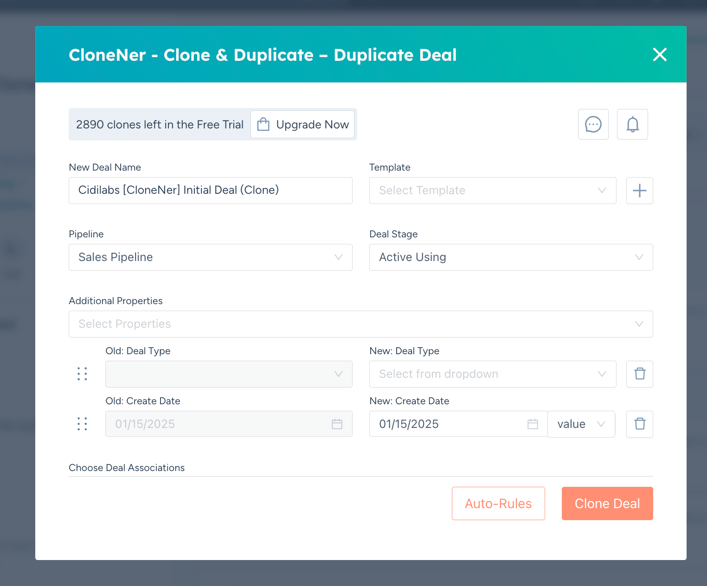Open the Pipeline dropdown
This screenshot has height=586, width=707.
click(210, 257)
